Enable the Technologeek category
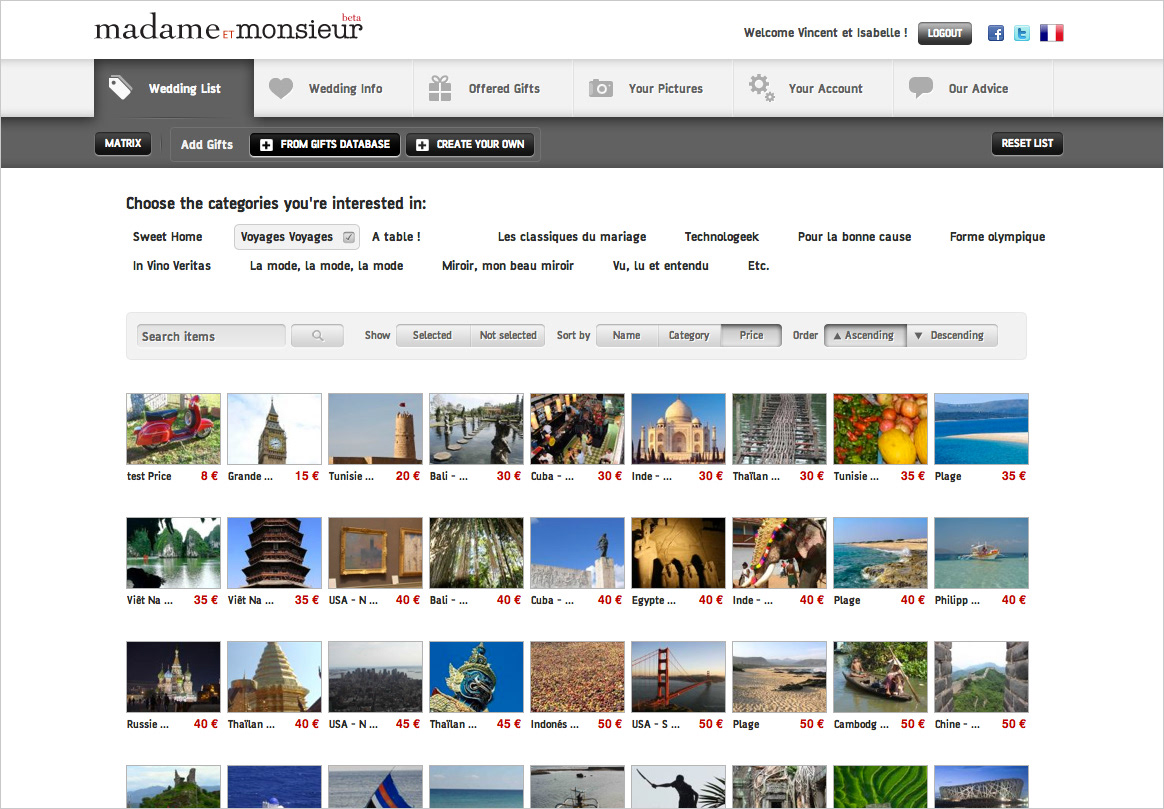The image size is (1164, 809). pyautogui.click(x=722, y=237)
